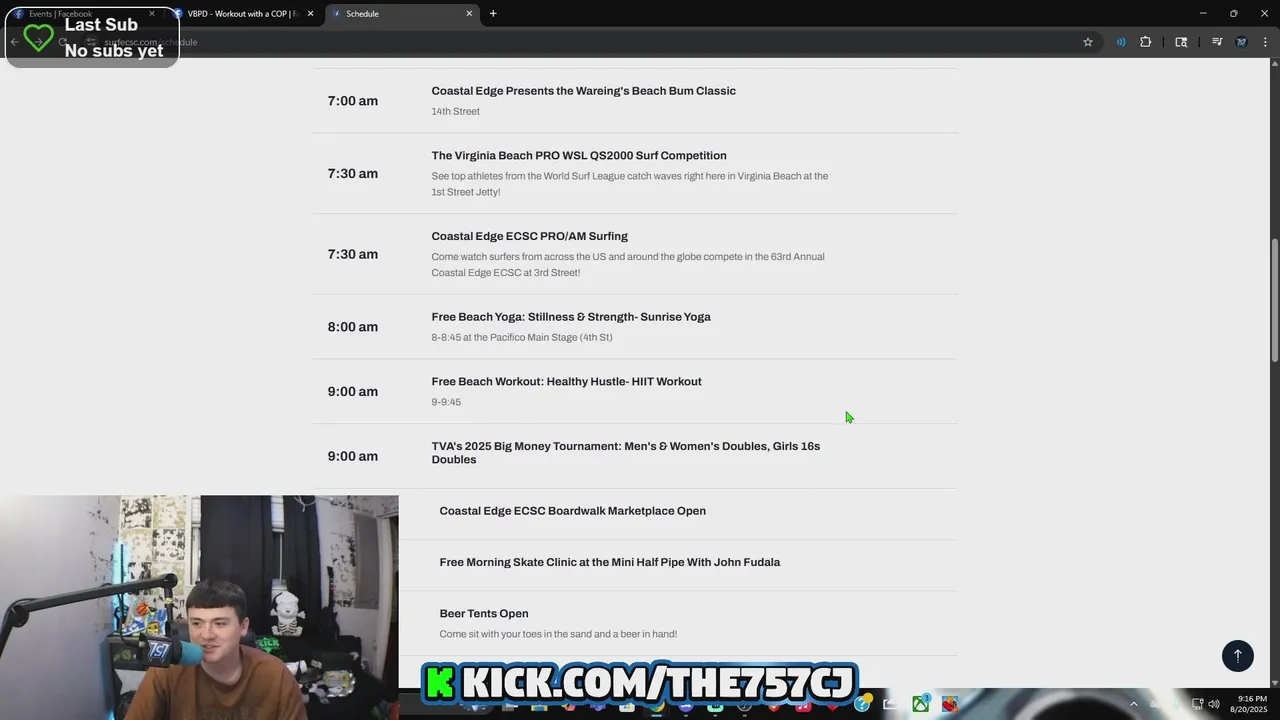Close the Schedule tab
Screen dimensions: 1280x720
pyautogui.click(x=469, y=14)
